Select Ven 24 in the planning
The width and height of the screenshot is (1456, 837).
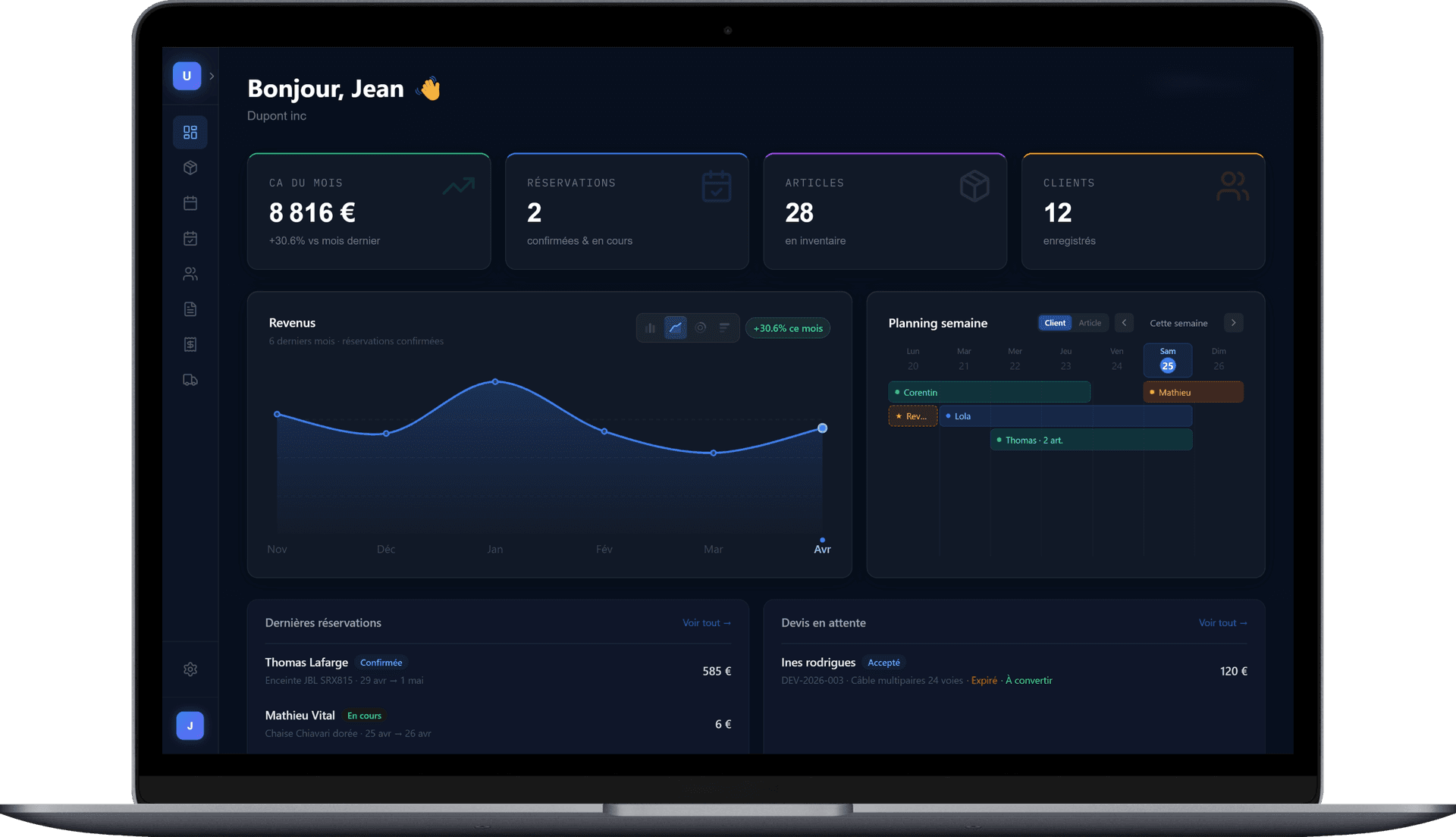[1117, 359]
